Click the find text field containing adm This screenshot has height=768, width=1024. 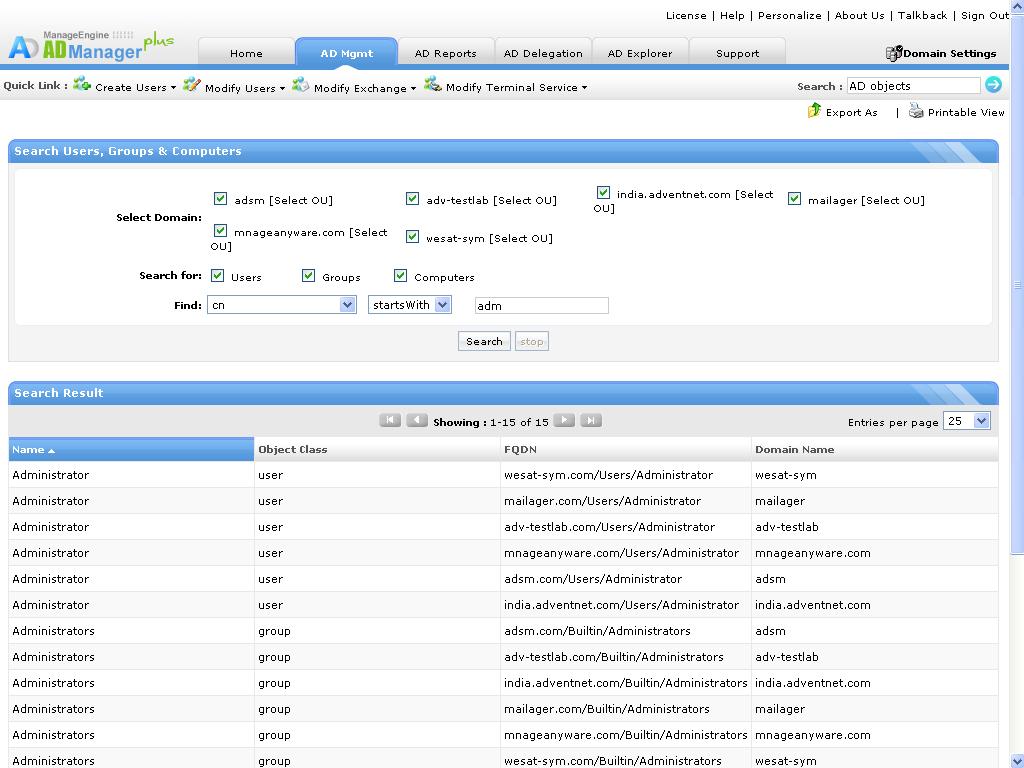[541, 306]
